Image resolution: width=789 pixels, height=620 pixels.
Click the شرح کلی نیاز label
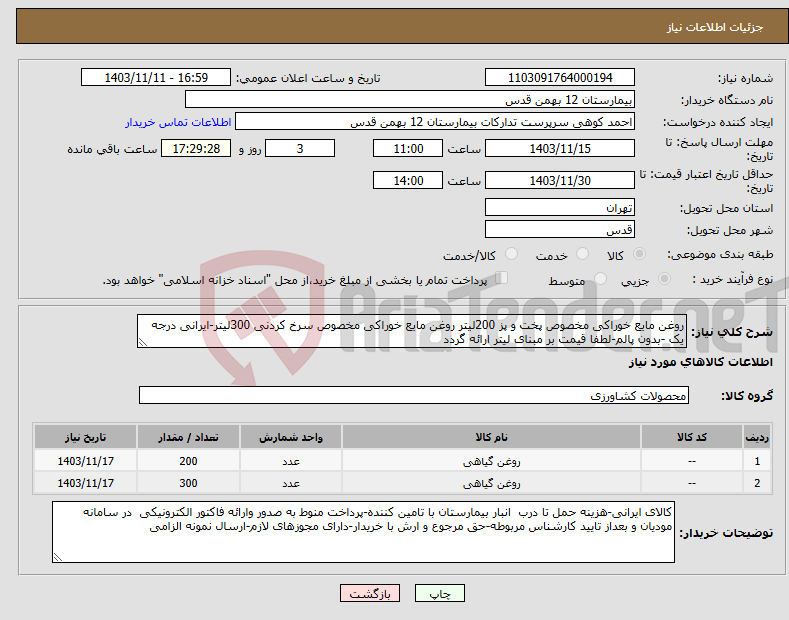(732, 332)
